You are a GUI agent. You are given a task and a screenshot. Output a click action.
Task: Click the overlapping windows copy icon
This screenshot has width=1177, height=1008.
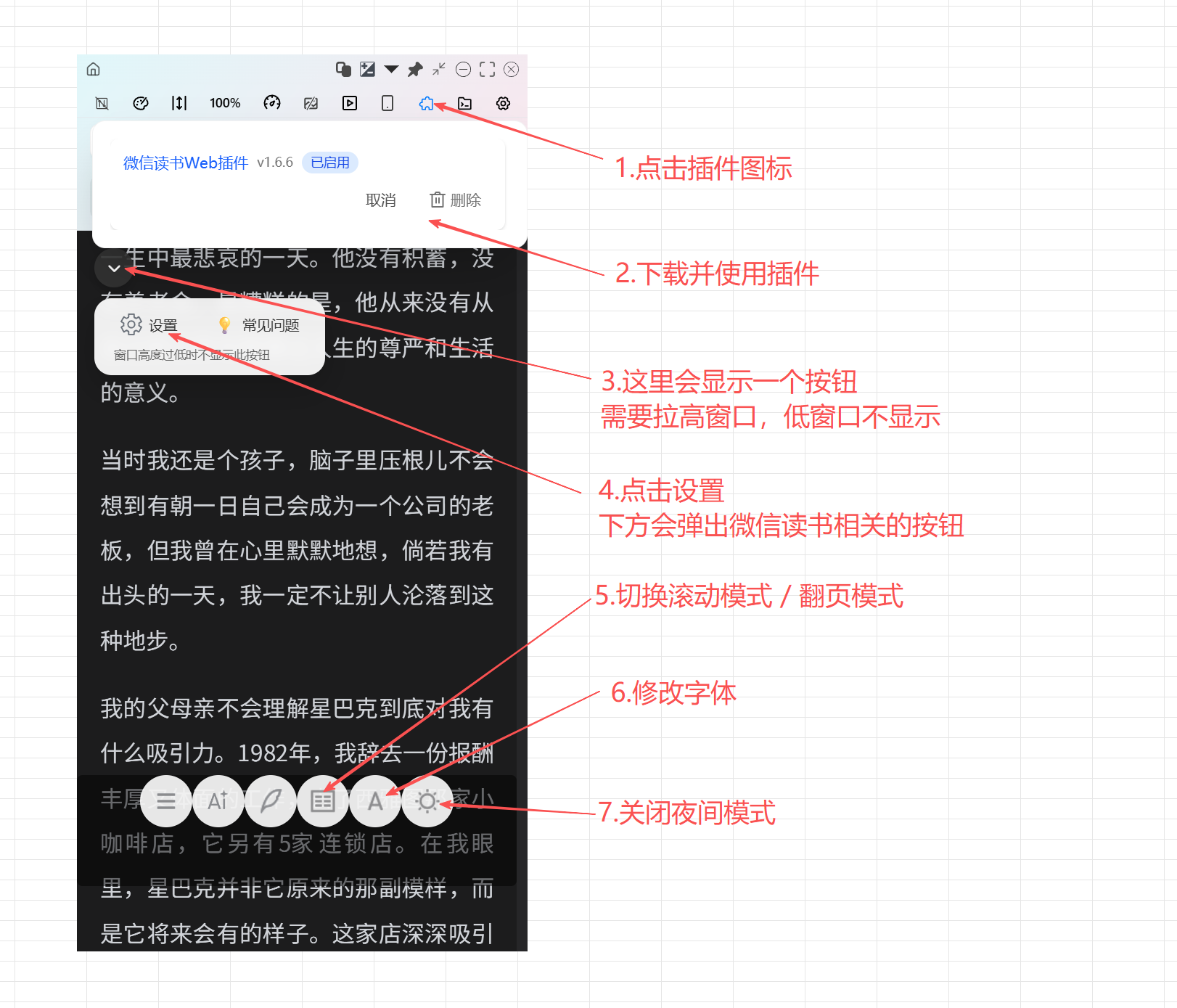click(344, 69)
